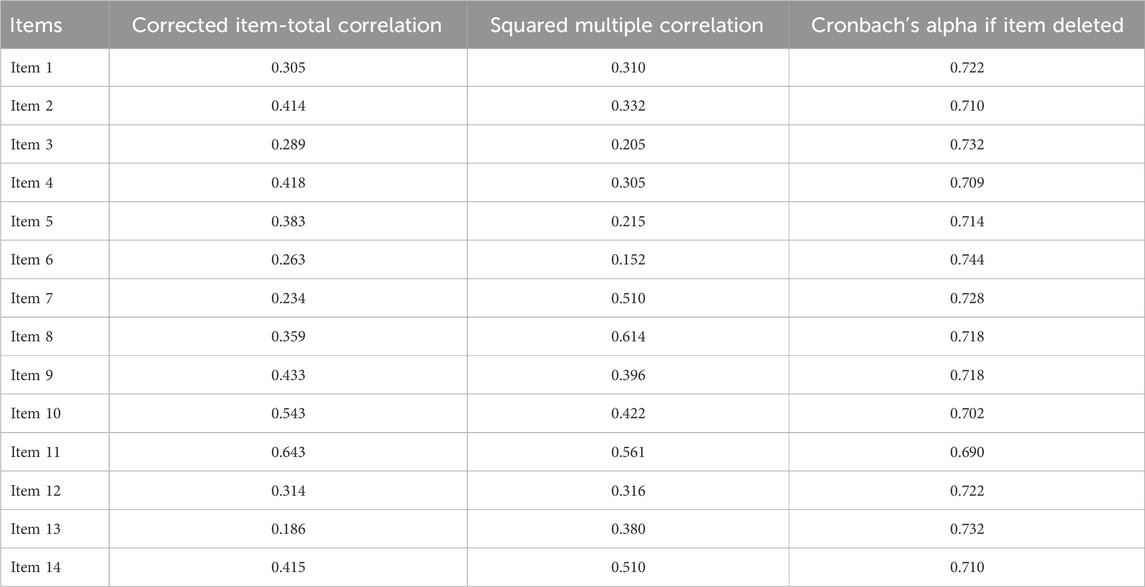Select the 0.380 cell in Item 13 row
The image size is (1145, 587).
click(x=628, y=529)
